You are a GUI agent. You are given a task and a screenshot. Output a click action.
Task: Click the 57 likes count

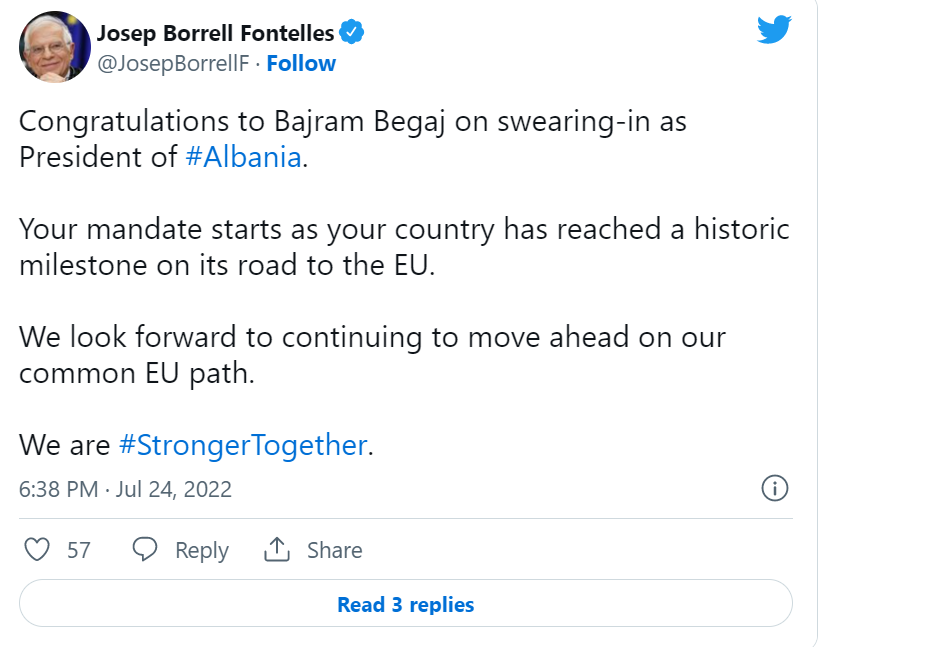tap(79, 550)
